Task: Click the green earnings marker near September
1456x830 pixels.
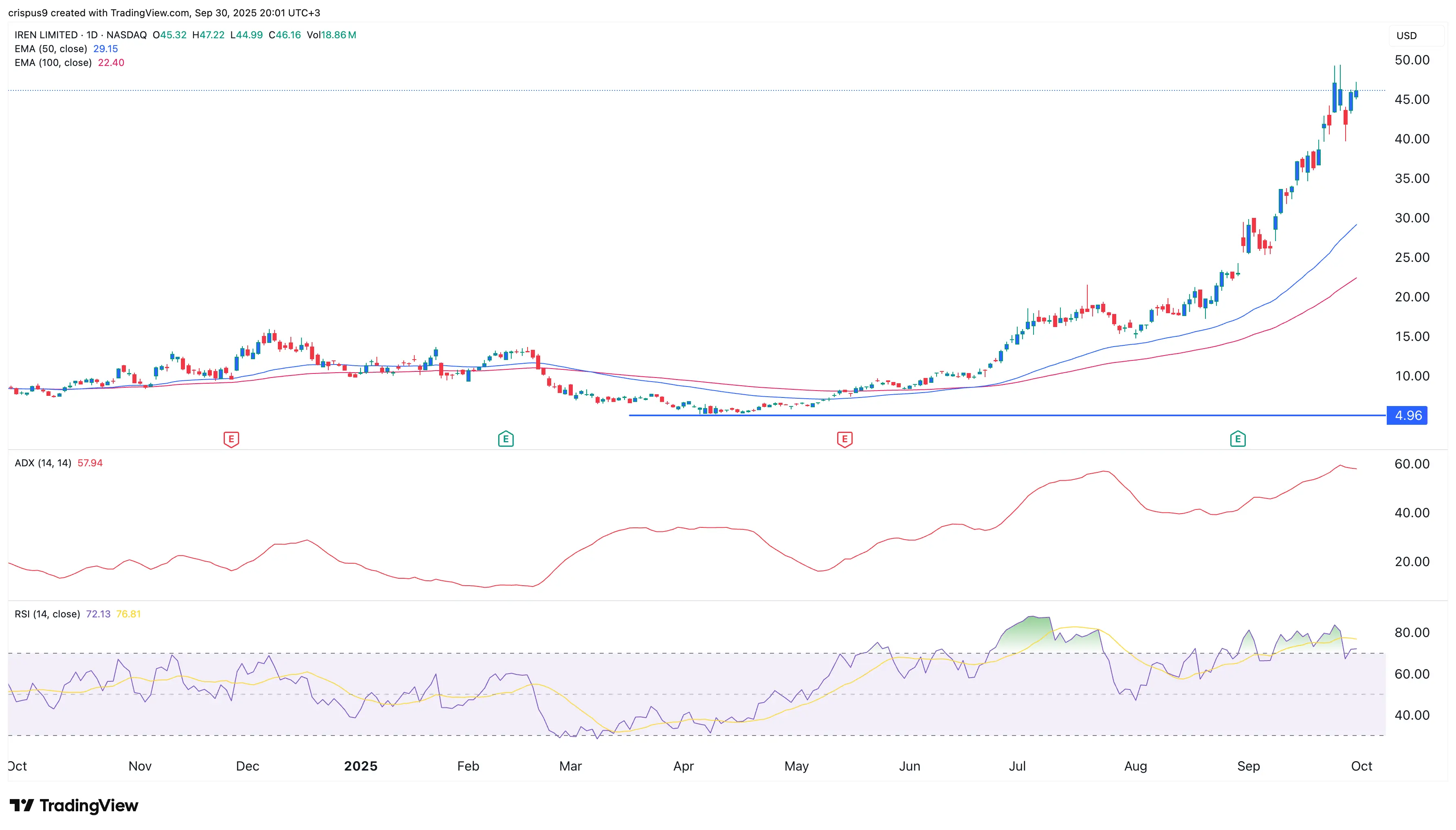Action: point(1238,439)
